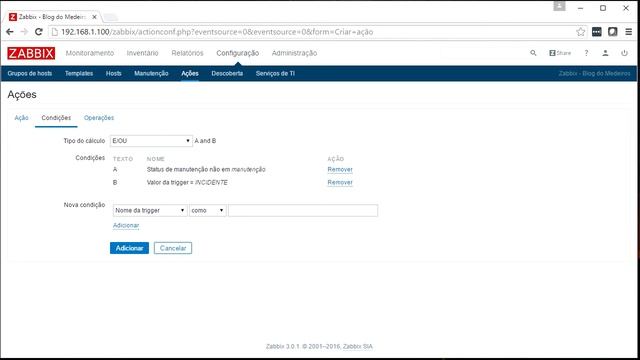640x360 pixels.
Task: Open the Tipo do cálculo E/OU dropdown
Action: click(x=151, y=141)
